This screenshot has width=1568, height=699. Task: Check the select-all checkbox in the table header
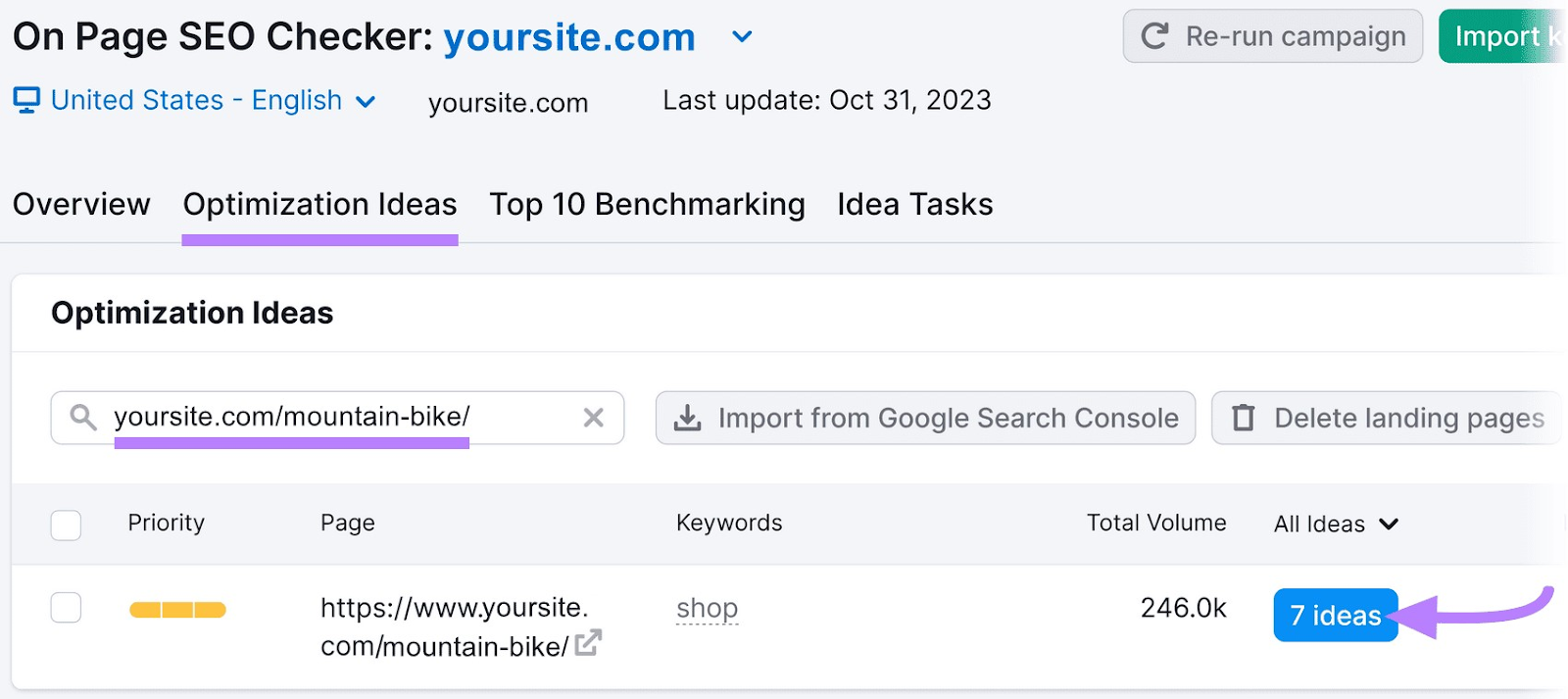point(65,524)
